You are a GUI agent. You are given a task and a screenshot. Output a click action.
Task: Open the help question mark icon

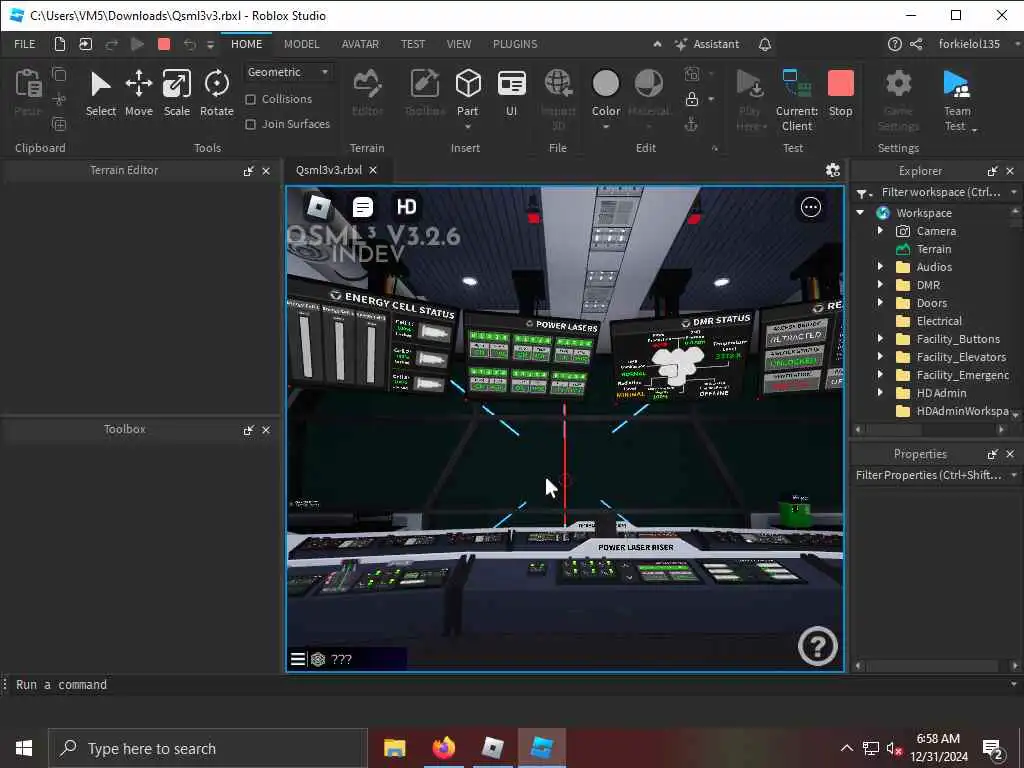point(895,44)
